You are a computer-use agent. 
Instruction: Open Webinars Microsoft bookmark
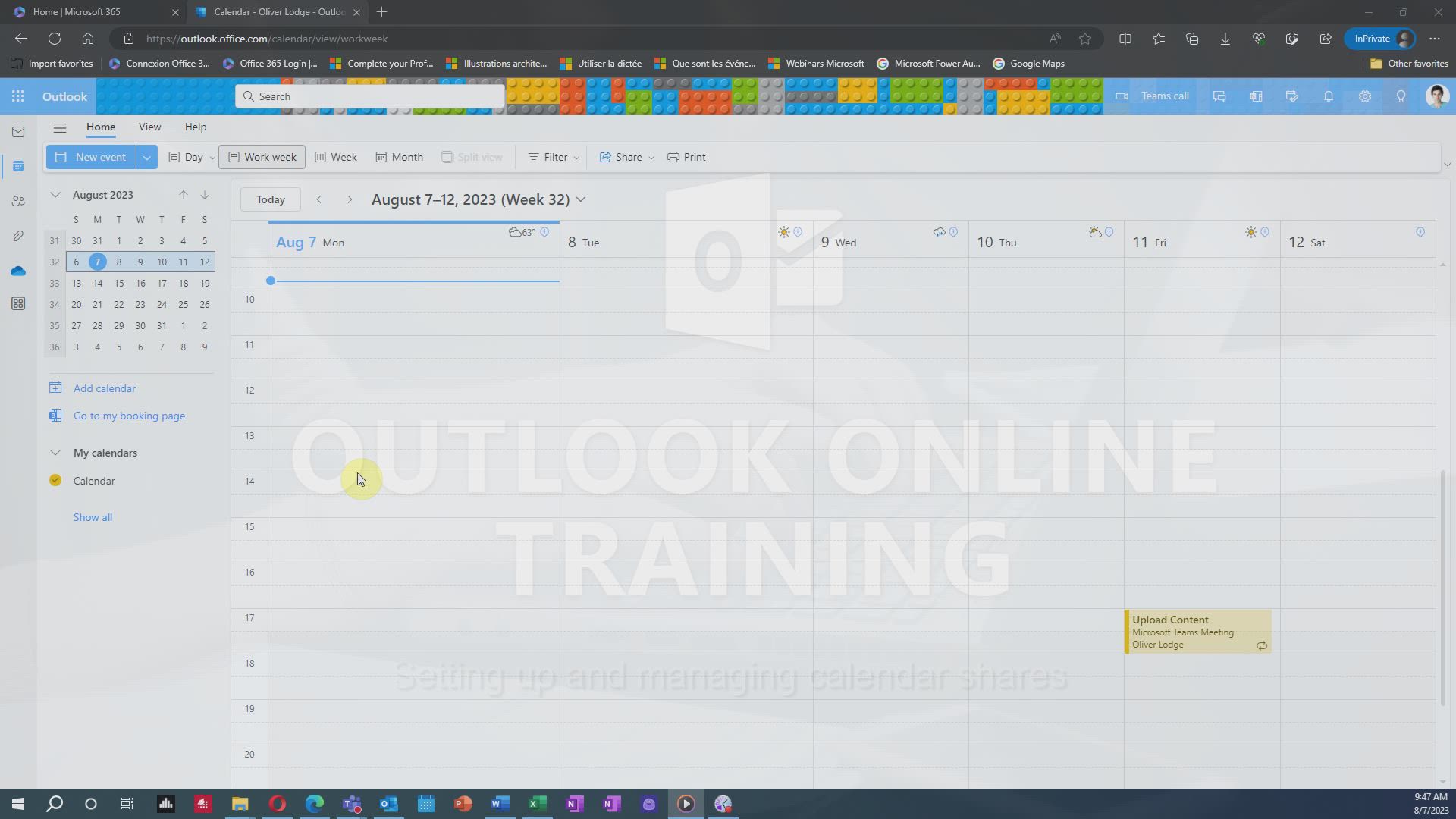[816, 64]
